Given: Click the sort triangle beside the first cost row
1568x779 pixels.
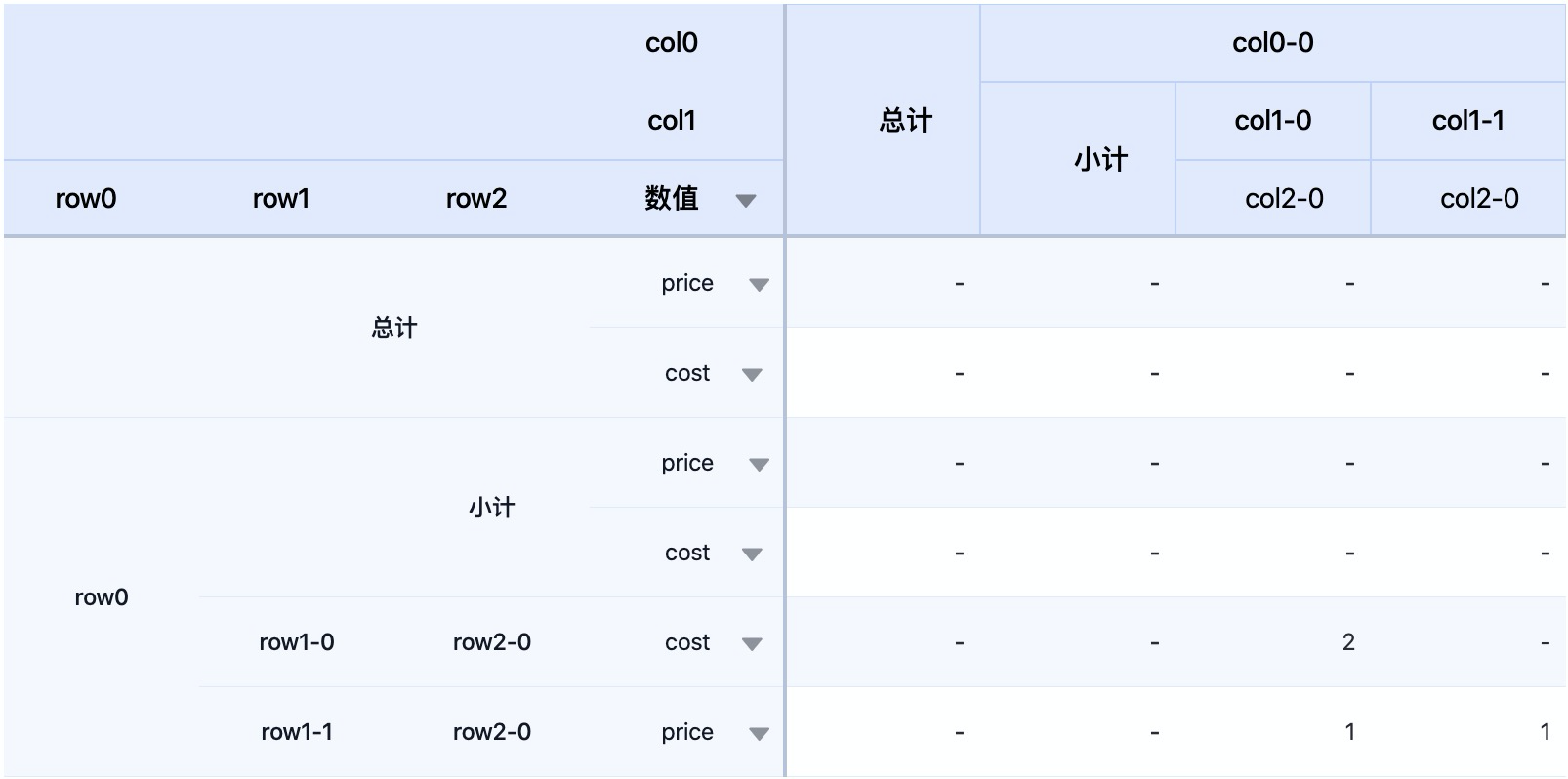Looking at the screenshot, I should click(752, 373).
